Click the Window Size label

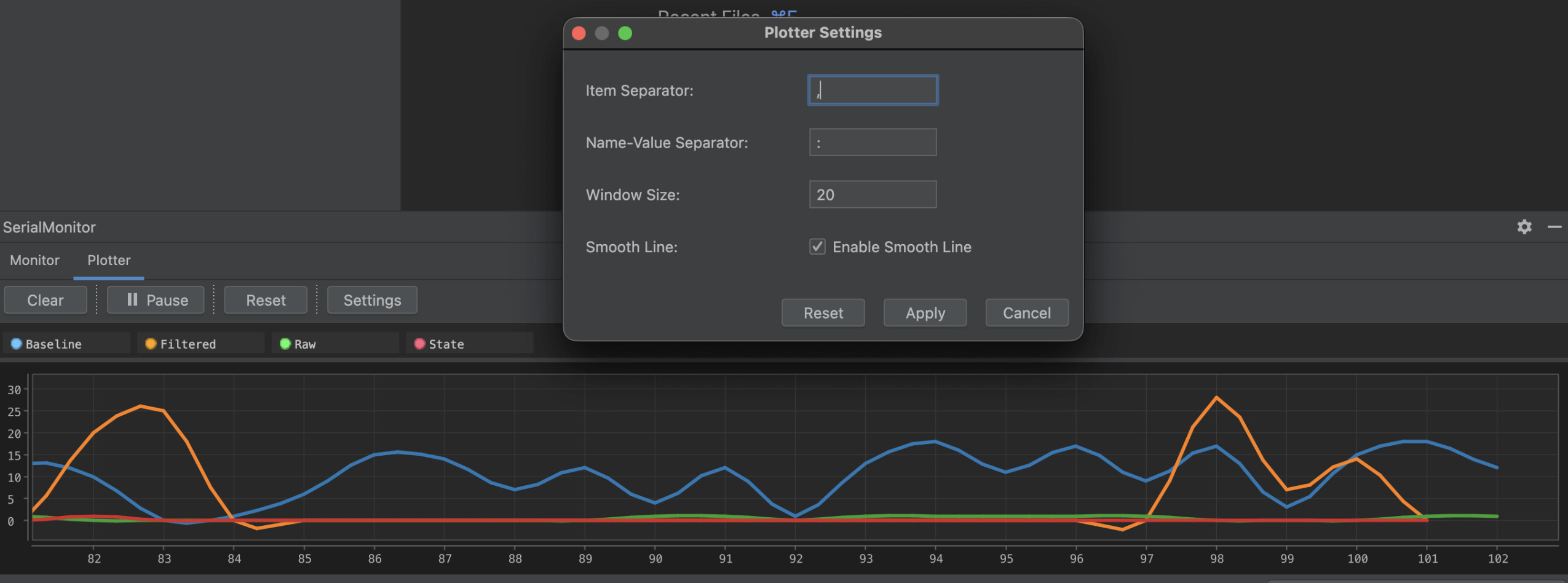tap(633, 194)
